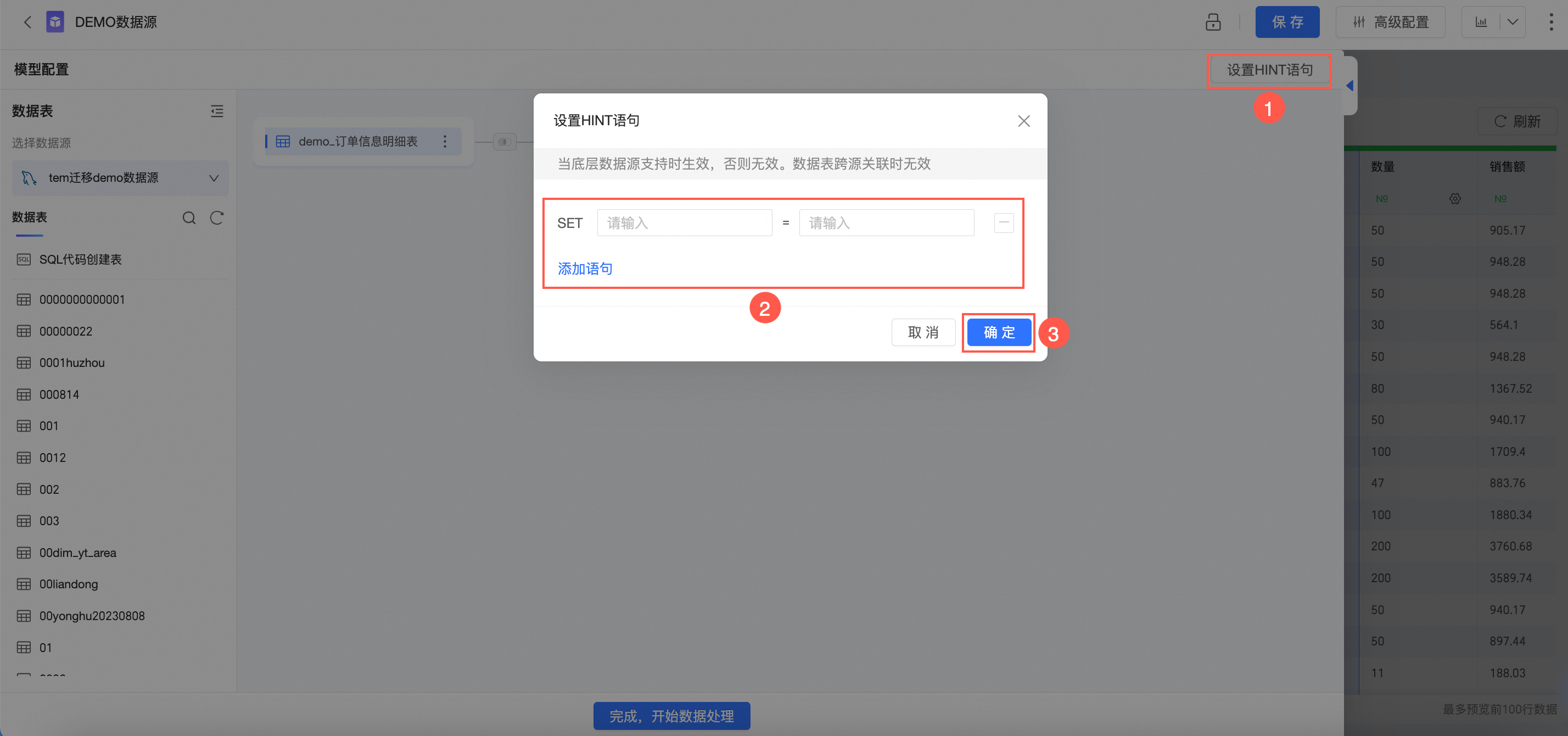Viewport: 1568px width, 736px height.
Task: Click the search icon in 数据表 list
Action: 189,218
